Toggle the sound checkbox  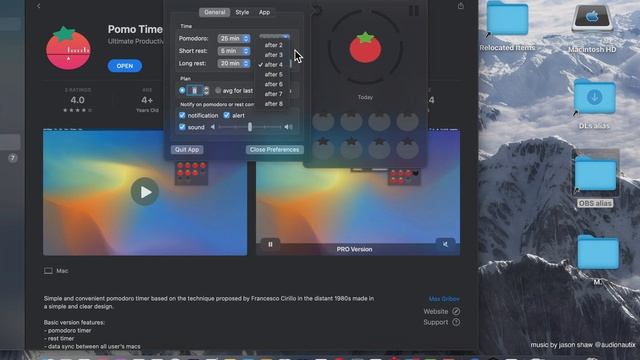(182, 127)
